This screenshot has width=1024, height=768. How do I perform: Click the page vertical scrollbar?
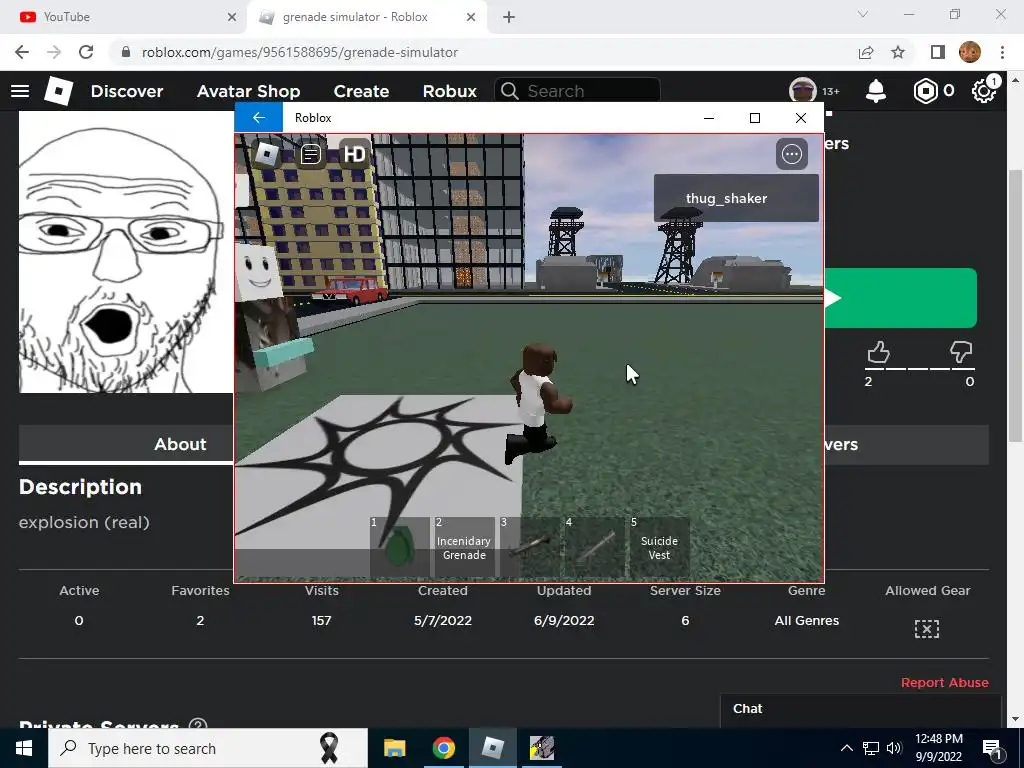pos(1014,306)
